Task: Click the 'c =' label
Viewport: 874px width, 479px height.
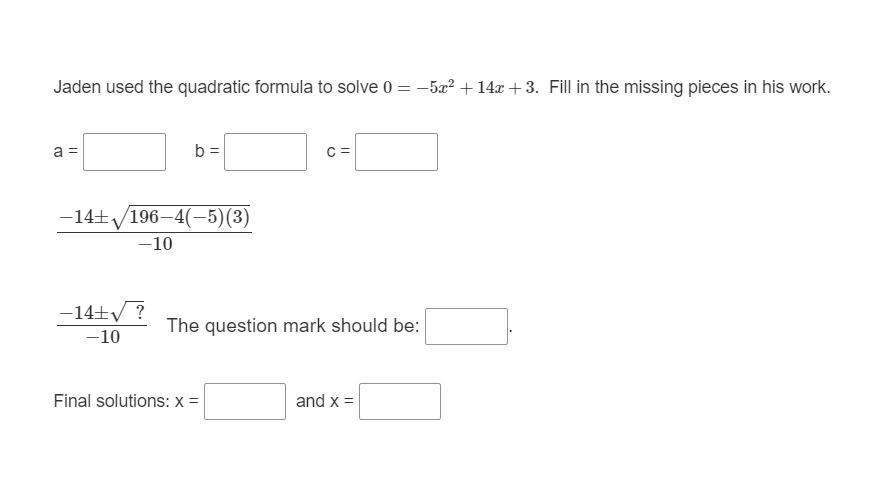Action: click(x=338, y=151)
